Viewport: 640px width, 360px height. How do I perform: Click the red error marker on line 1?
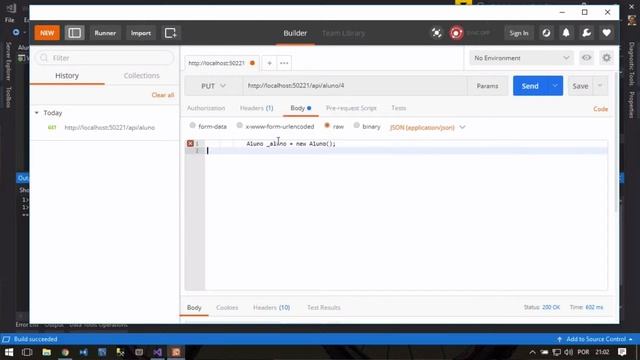pos(190,144)
